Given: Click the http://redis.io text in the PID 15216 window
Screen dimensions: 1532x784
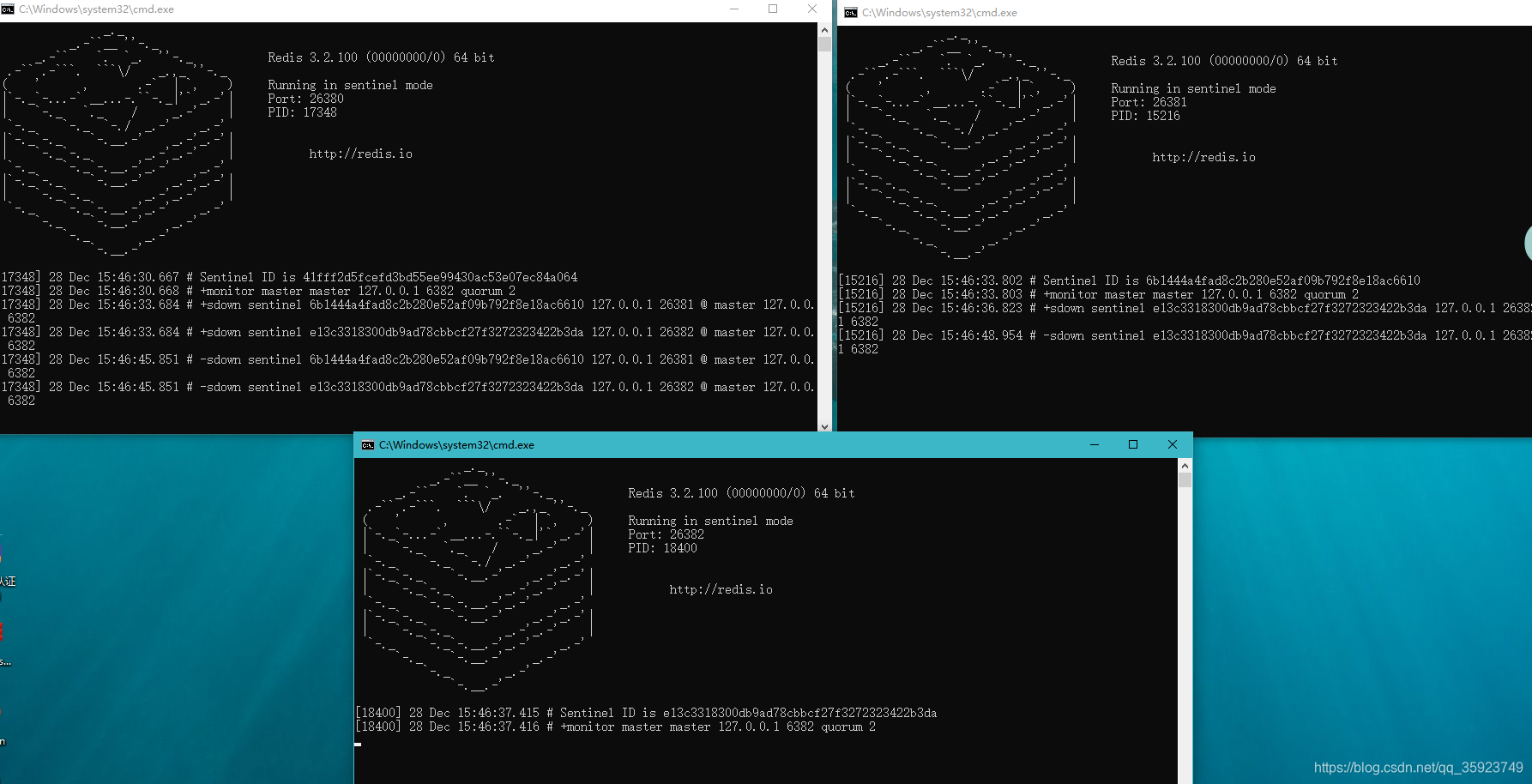Looking at the screenshot, I should (x=1204, y=158).
